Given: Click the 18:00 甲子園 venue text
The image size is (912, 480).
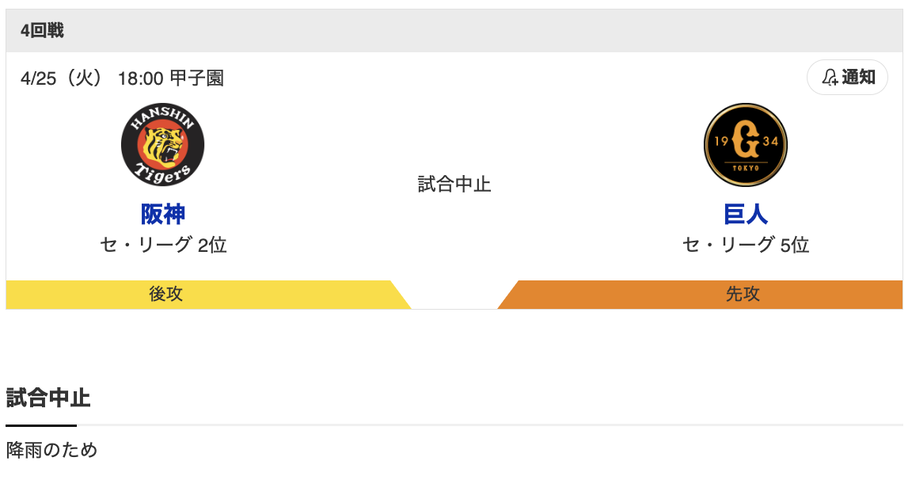Looking at the screenshot, I should pyautogui.click(x=170, y=78).
